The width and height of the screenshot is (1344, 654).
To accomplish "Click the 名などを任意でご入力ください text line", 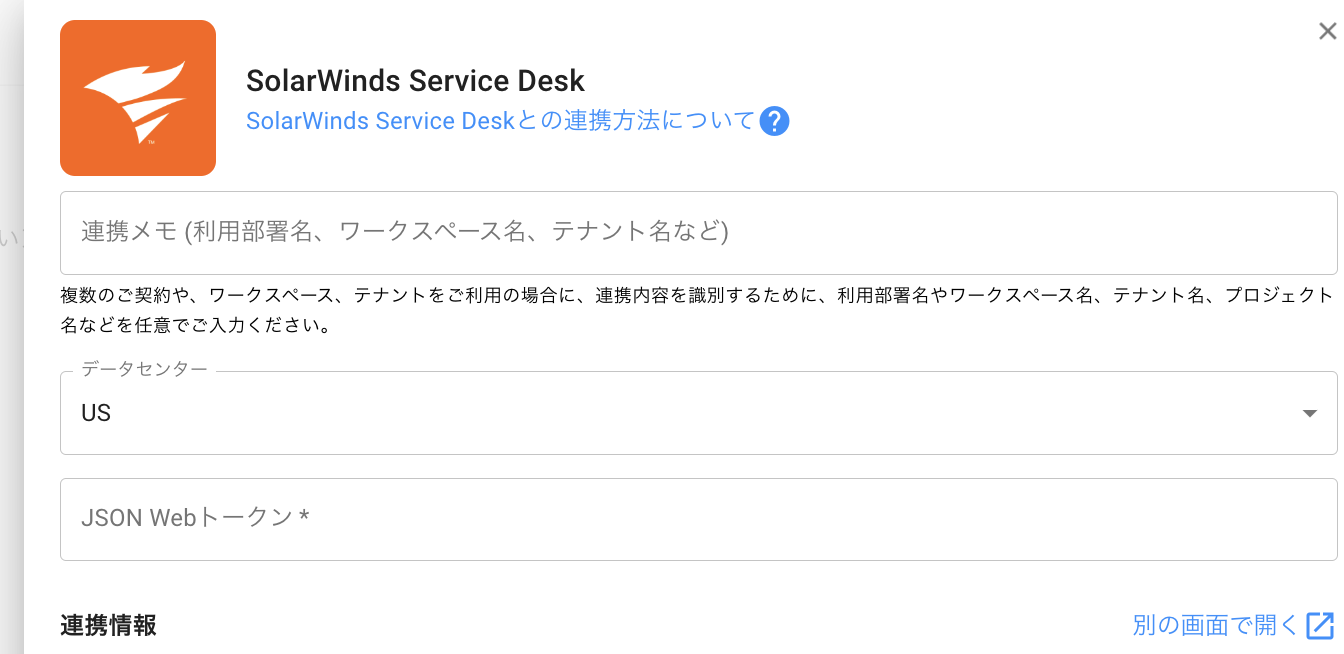I will tap(196, 326).
